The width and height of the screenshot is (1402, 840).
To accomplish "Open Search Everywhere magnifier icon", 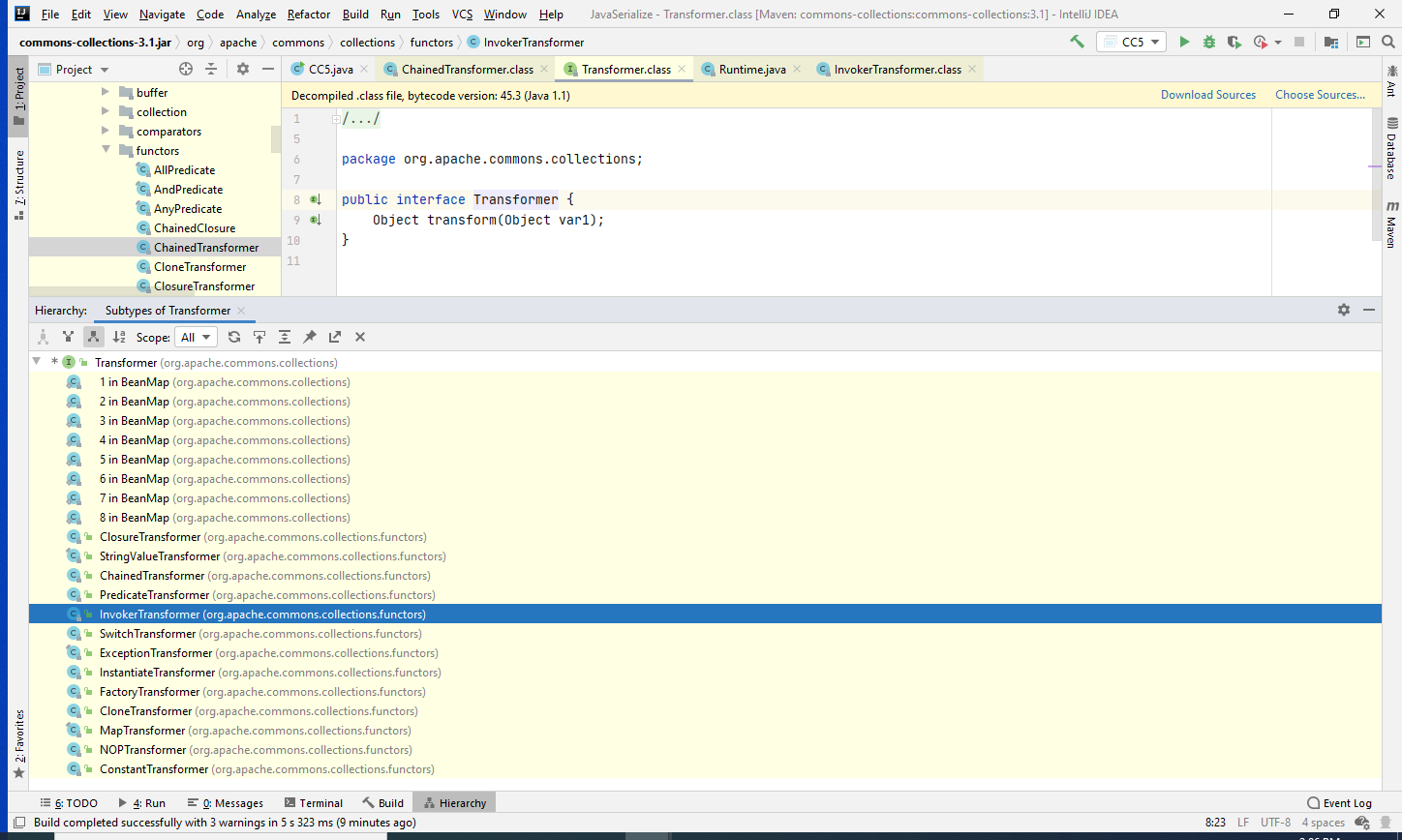I will pyautogui.click(x=1388, y=43).
